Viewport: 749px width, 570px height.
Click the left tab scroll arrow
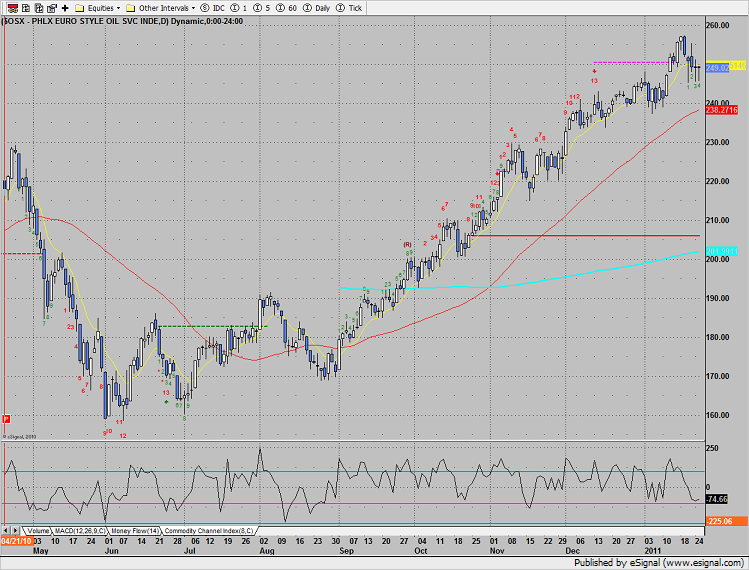6,531
